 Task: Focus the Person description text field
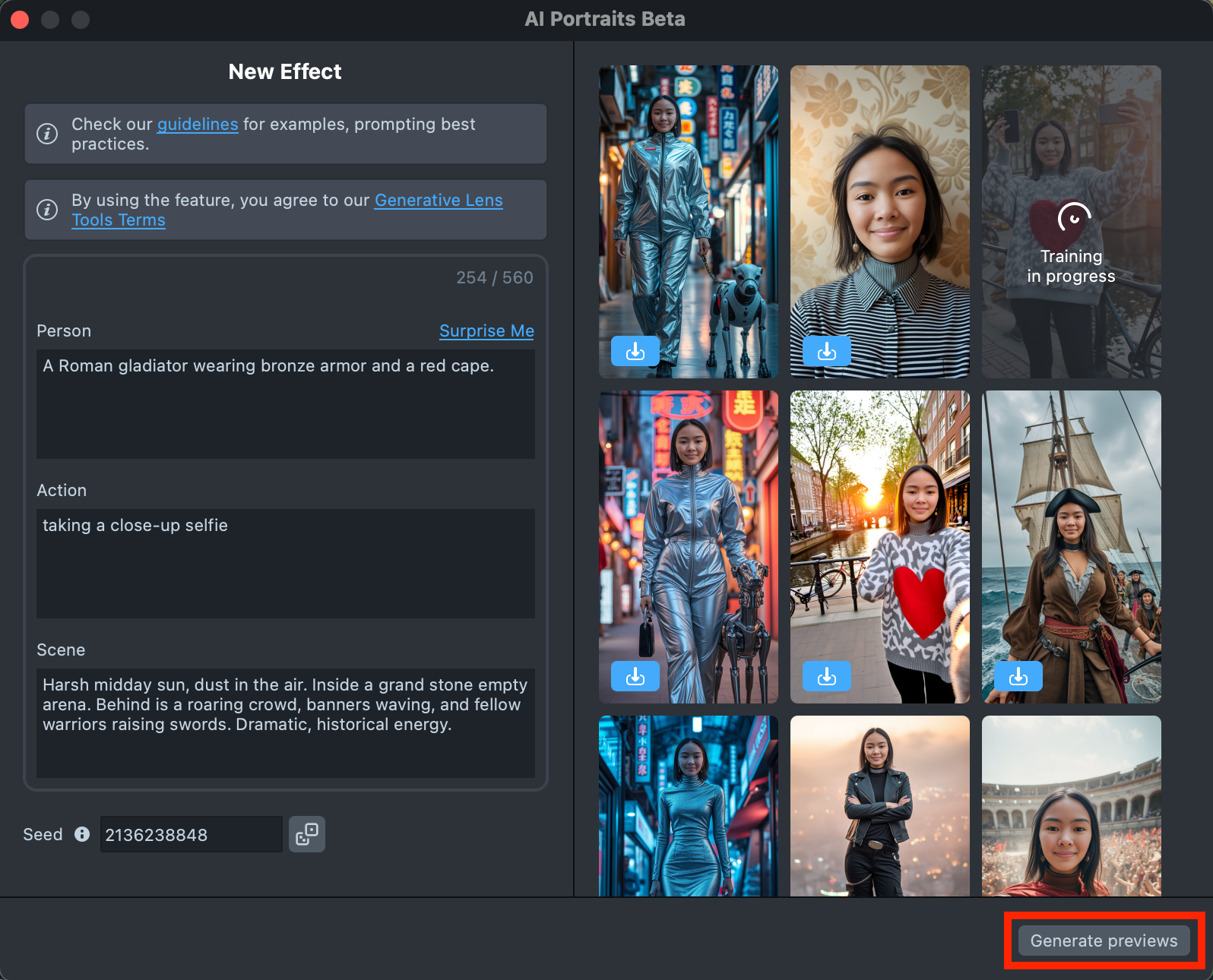(x=286, y=403)
